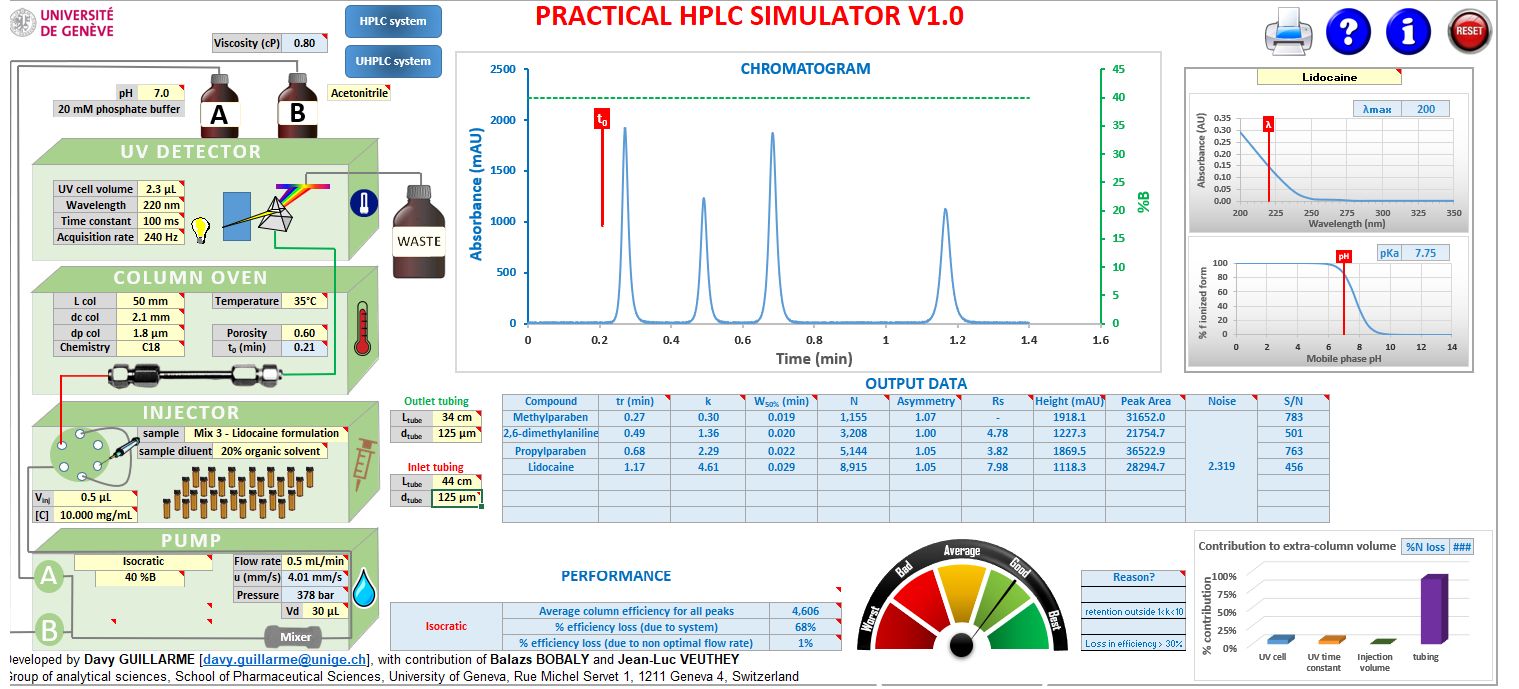This screenshot has width=1519, height=689.
Task: Click the red t0 marker in chromatogram
Action: (602, 119)
